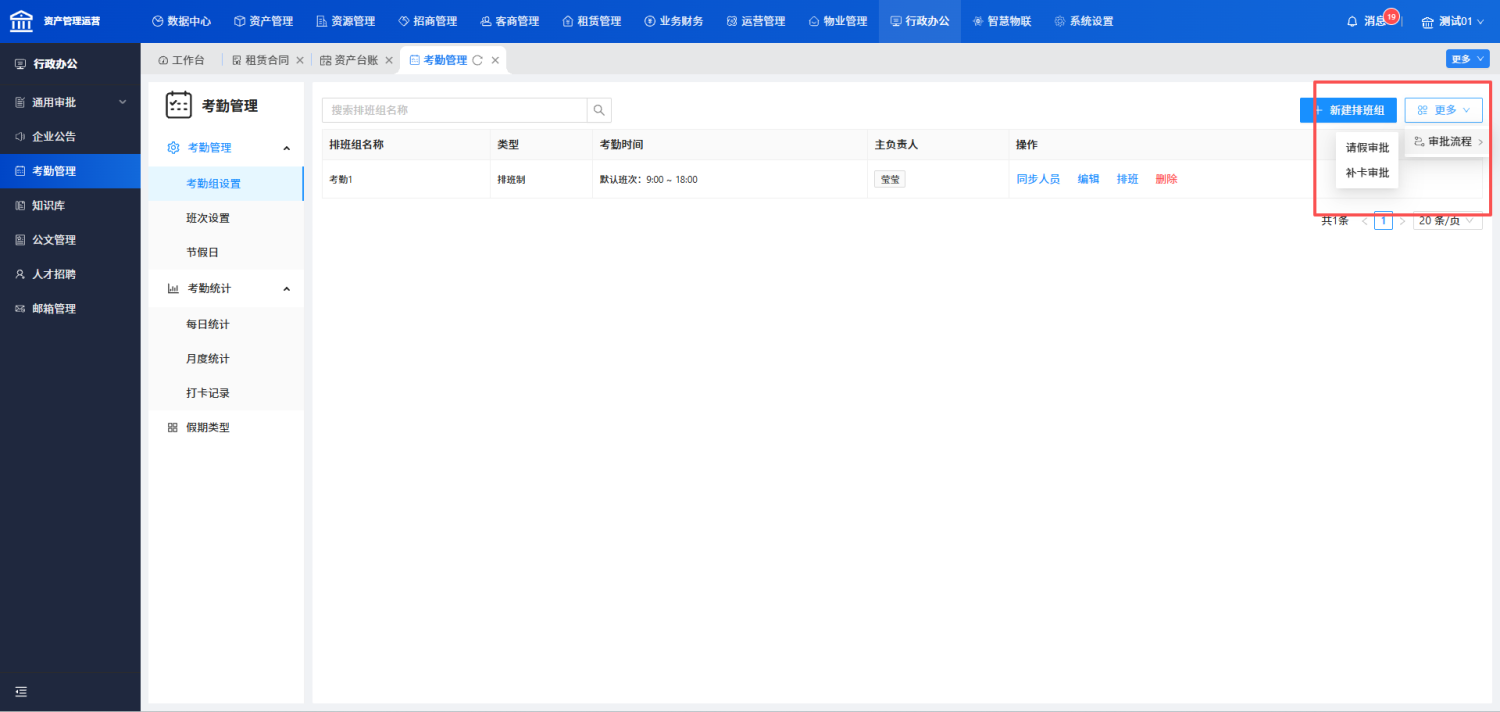This screenshot has height=712, width=1500.
Task: Expand the 审批流程 submenu entry
Action: point(1448,142)
